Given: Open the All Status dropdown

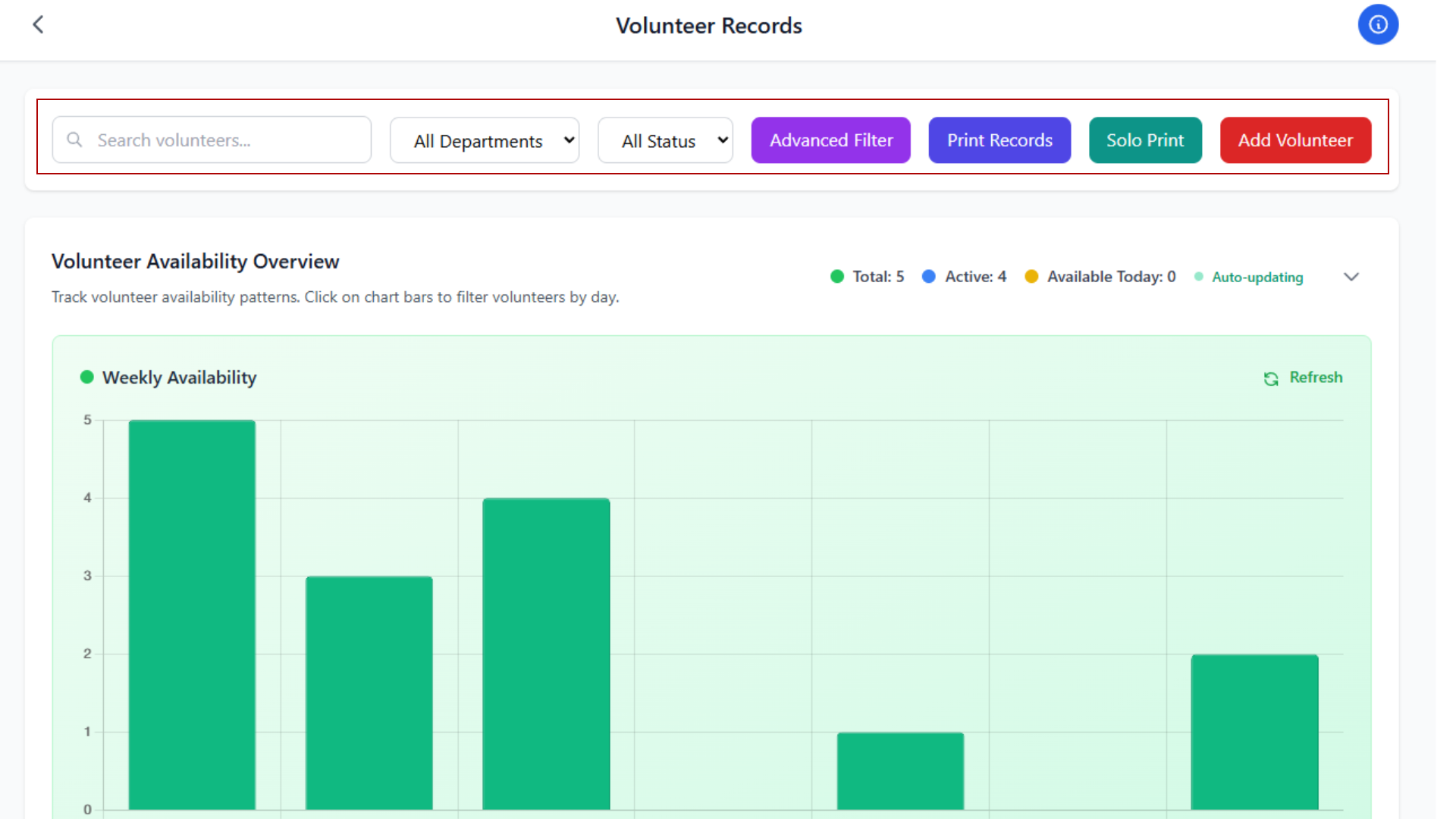Looking at the screenshot, I should pyautogui.click(x=665, y=140).
